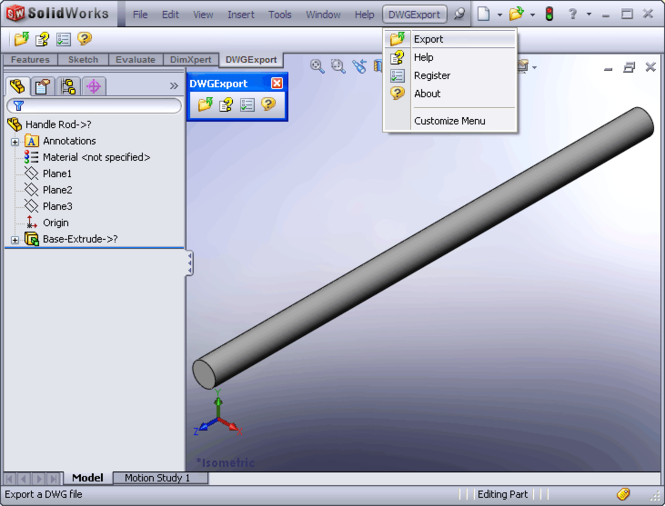Click the SolidWorks logo
Viewport: 665px width, 506px height.
tap(57, 14)
